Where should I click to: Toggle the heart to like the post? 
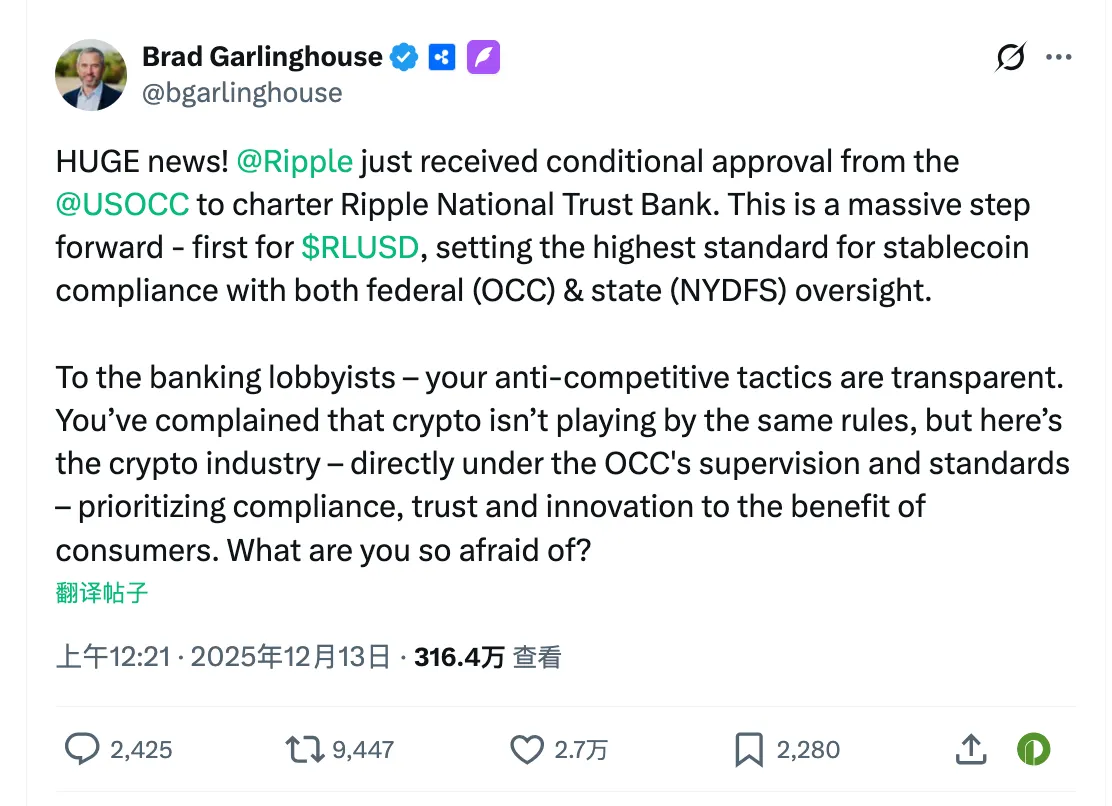tap(527, 748)
